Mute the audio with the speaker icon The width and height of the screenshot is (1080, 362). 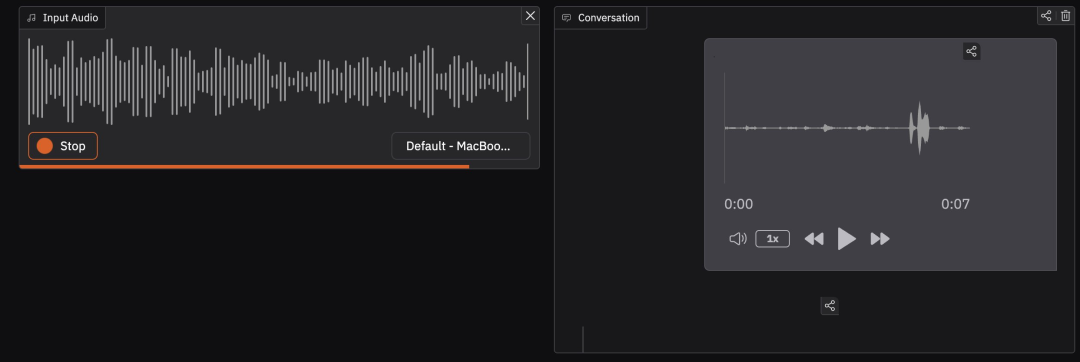point(738,239)
